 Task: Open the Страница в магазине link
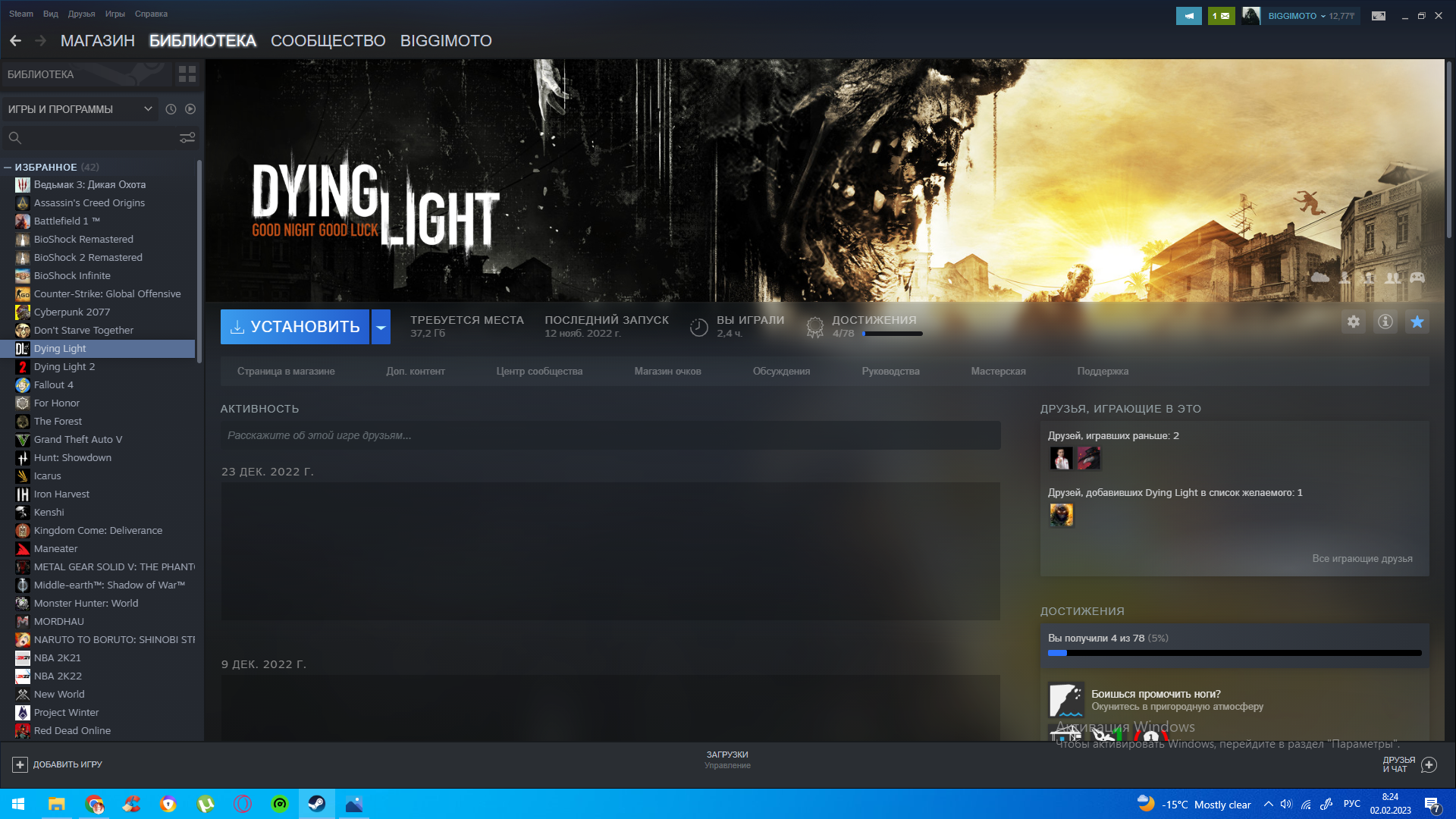tap(286, 372)
